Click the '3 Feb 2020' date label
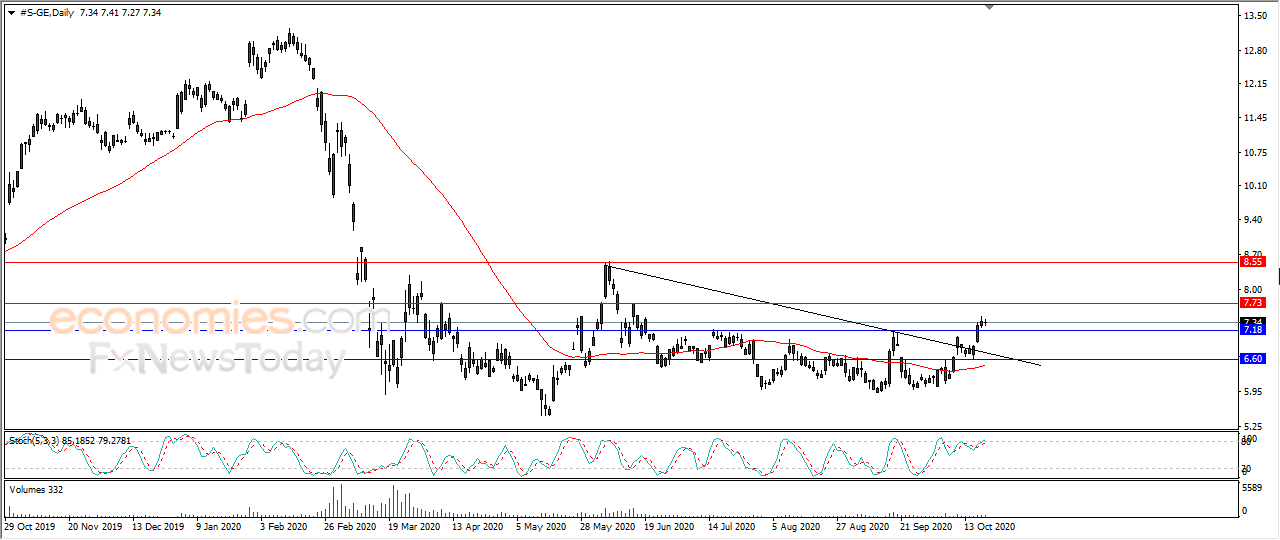Image resolution: width=1280 pixels, height=540 pixels. 284,525
